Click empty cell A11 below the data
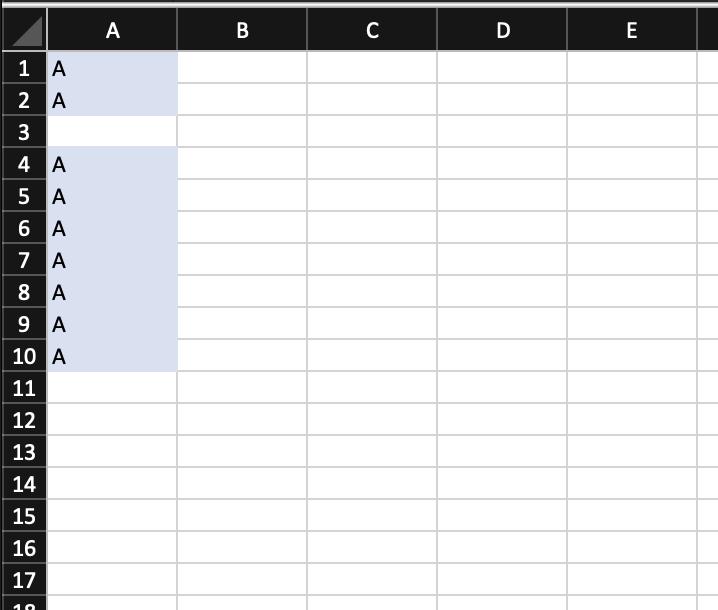 (x=112, y=387)
